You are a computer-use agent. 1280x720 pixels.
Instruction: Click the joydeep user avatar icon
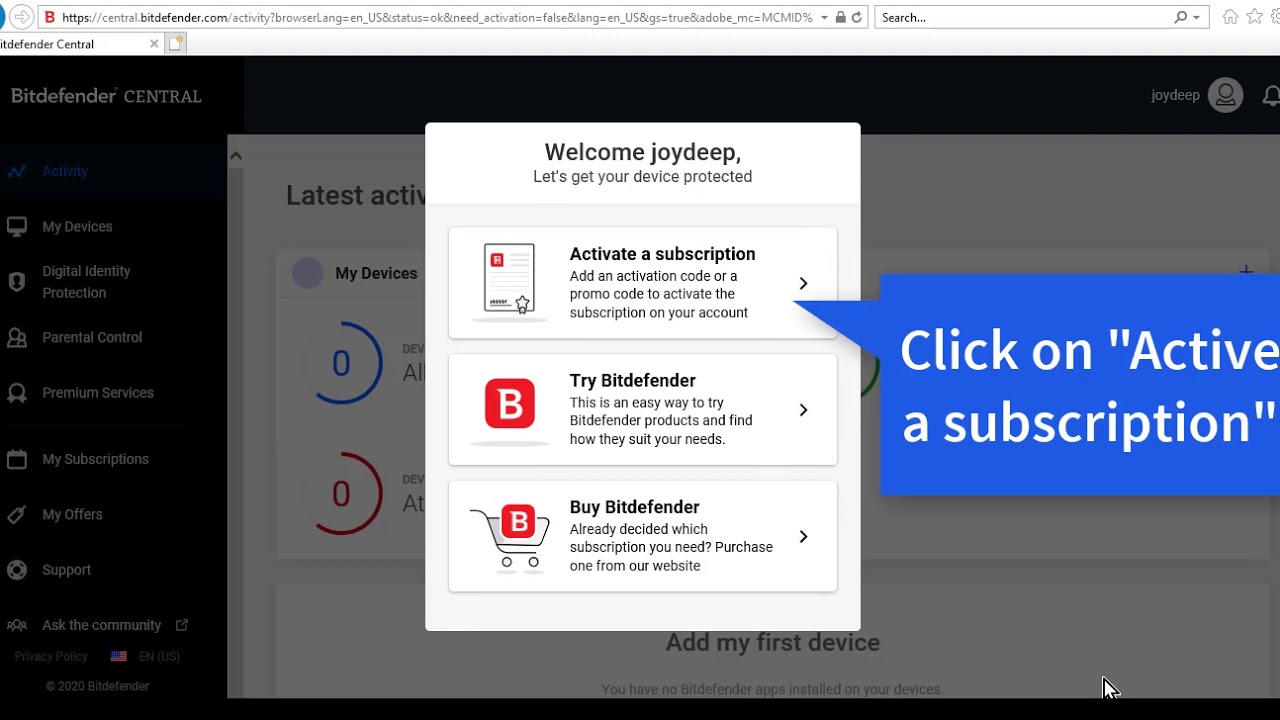point(1225,95)
